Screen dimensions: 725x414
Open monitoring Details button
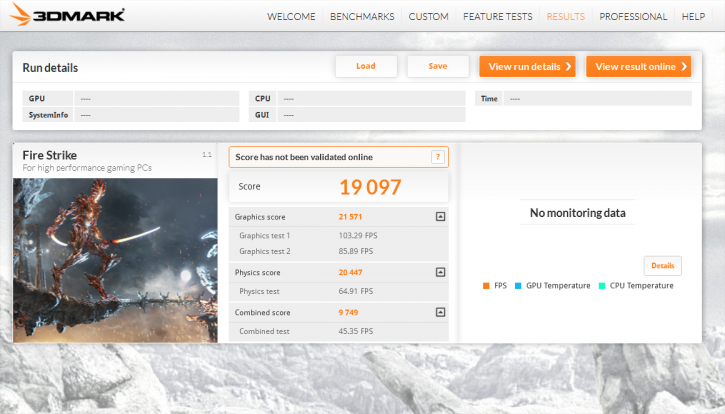coord(663,266)
